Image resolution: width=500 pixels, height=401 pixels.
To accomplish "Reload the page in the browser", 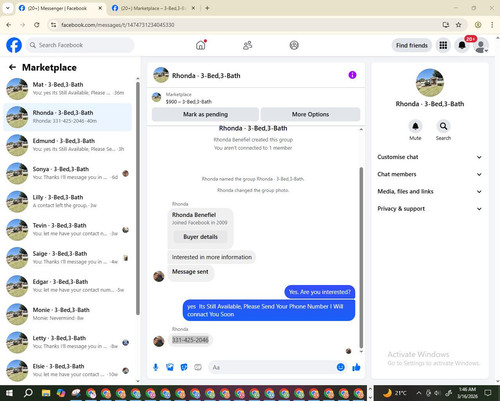I will click(x=37, y=25).
